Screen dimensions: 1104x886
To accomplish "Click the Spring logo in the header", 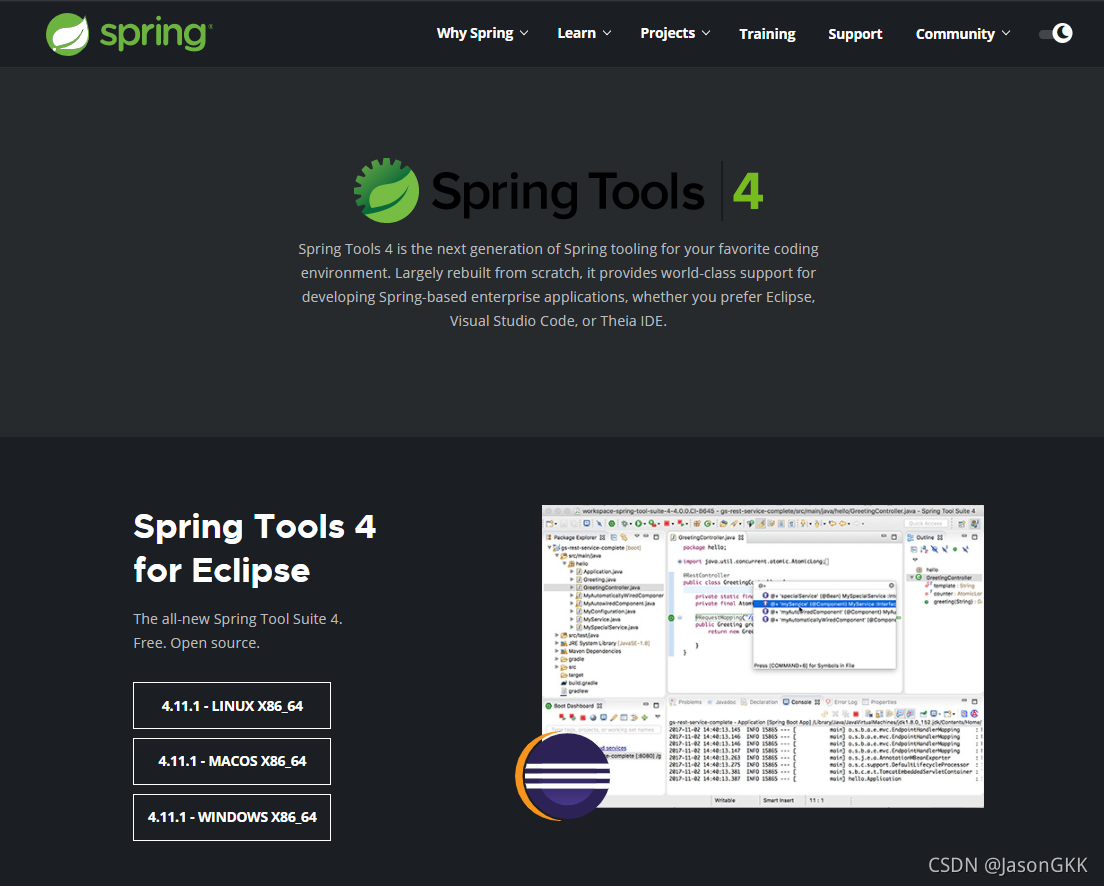I will (129, 34).
